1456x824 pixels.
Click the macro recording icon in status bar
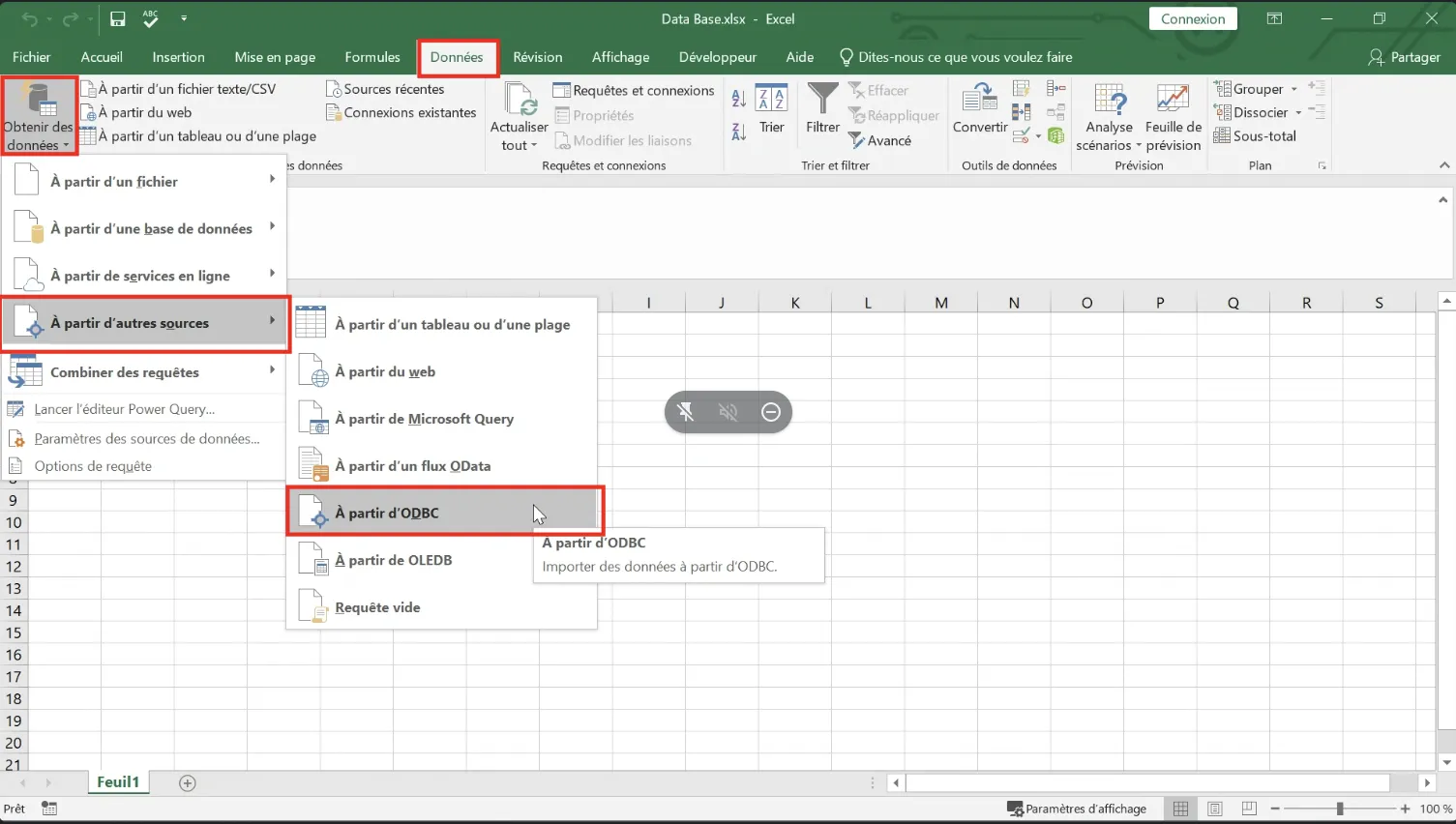pos(49,809)
